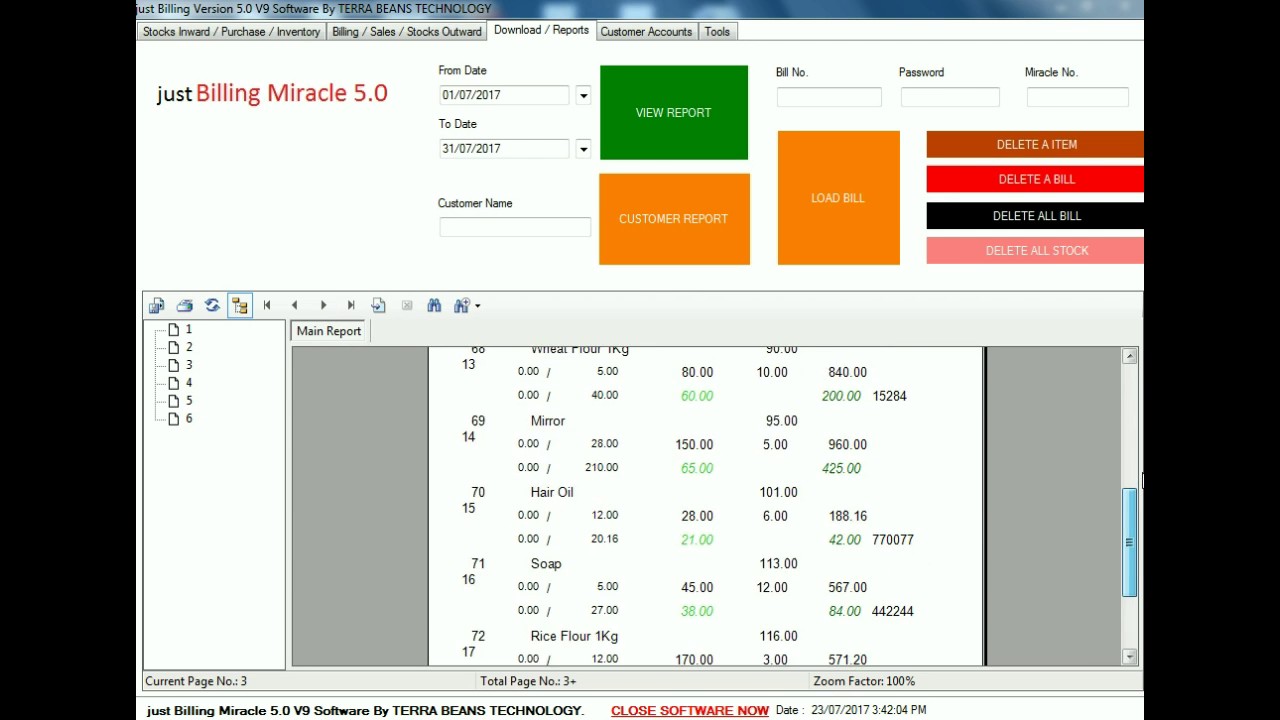1280x720 pixels.
Task: Open the Customer Accounts tab
Action: pos(646,32)
